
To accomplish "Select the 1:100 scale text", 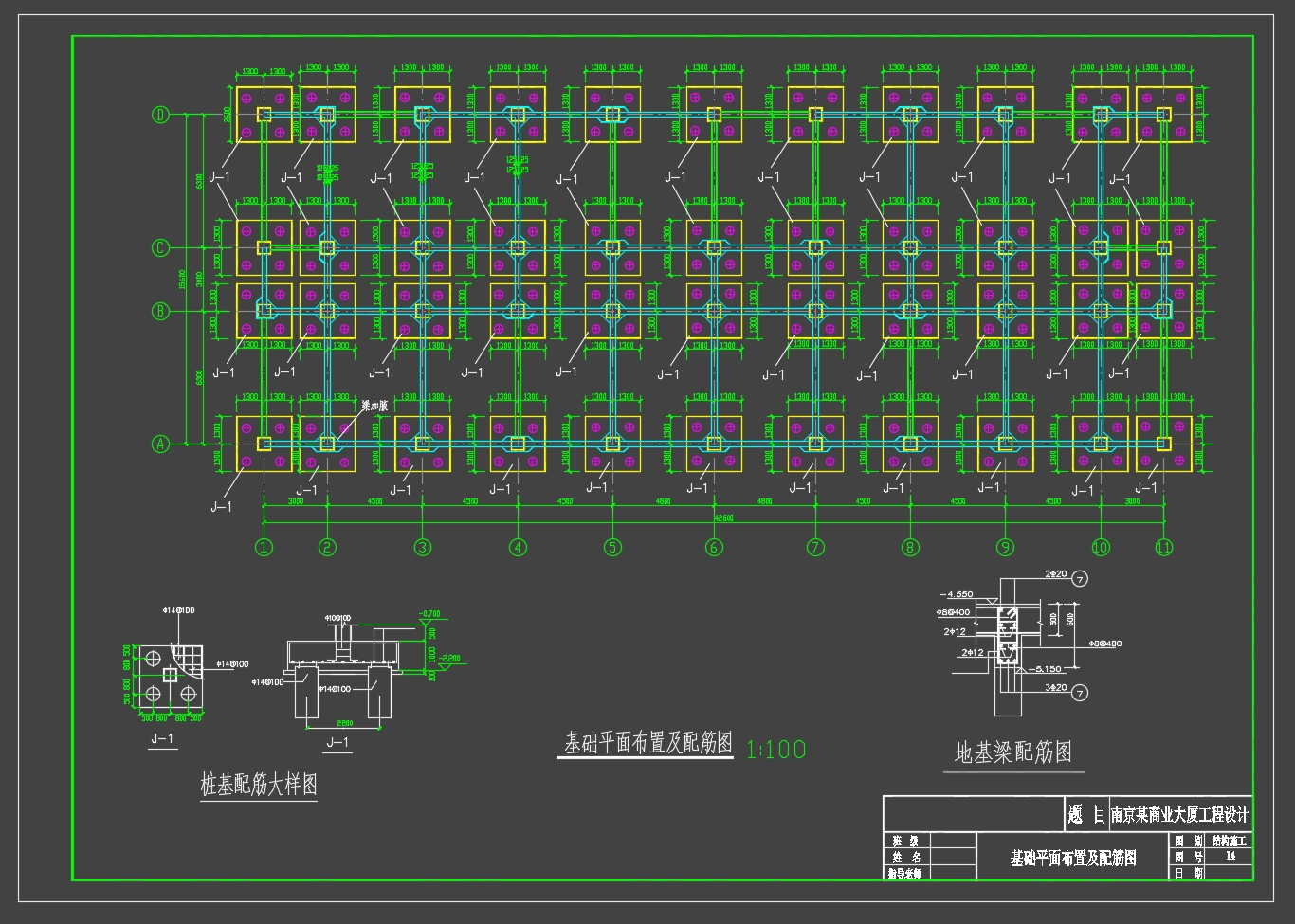I will 775,750.
